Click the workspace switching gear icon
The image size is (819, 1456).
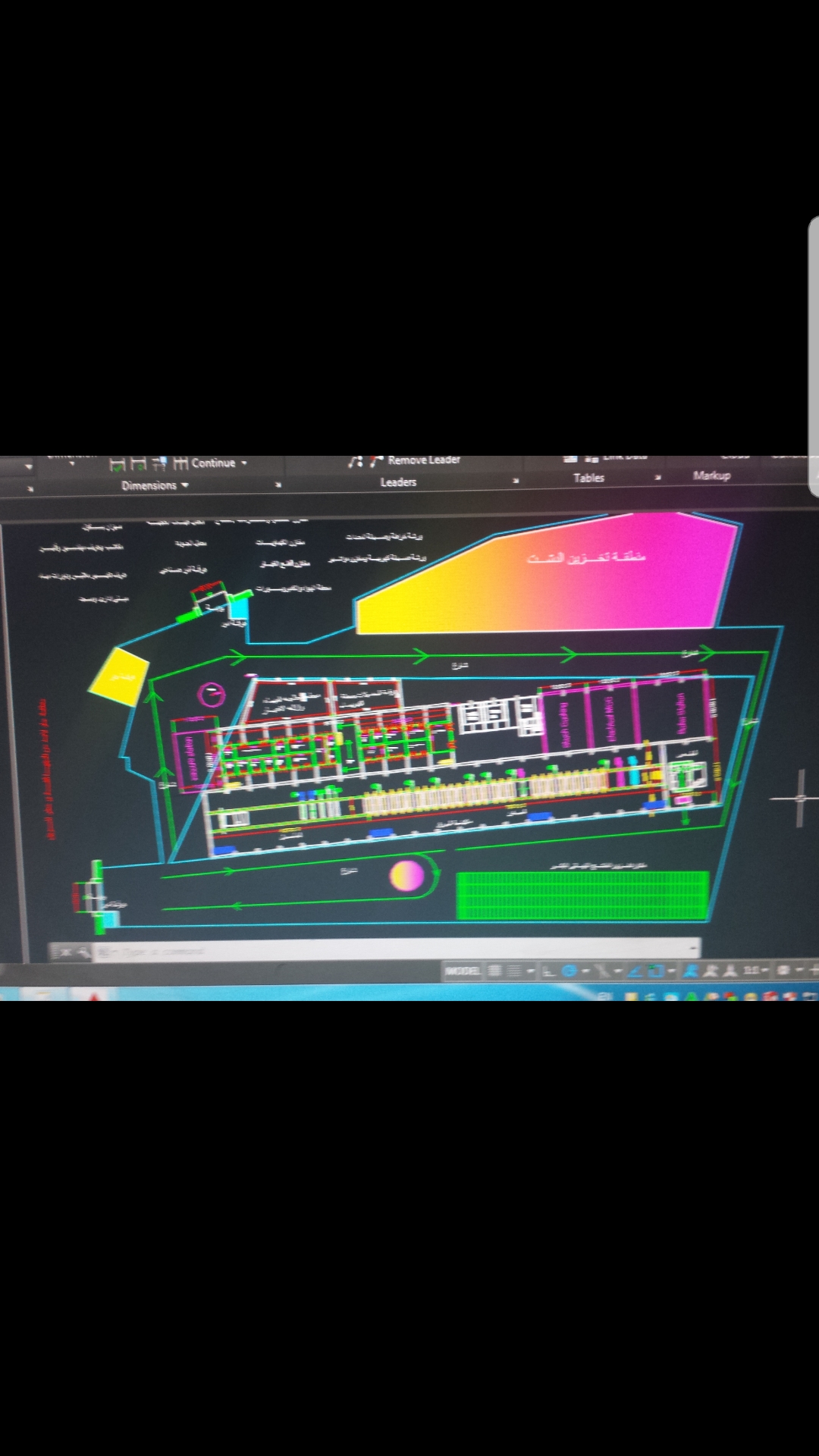pyautogui.click(x=783, y=970)
